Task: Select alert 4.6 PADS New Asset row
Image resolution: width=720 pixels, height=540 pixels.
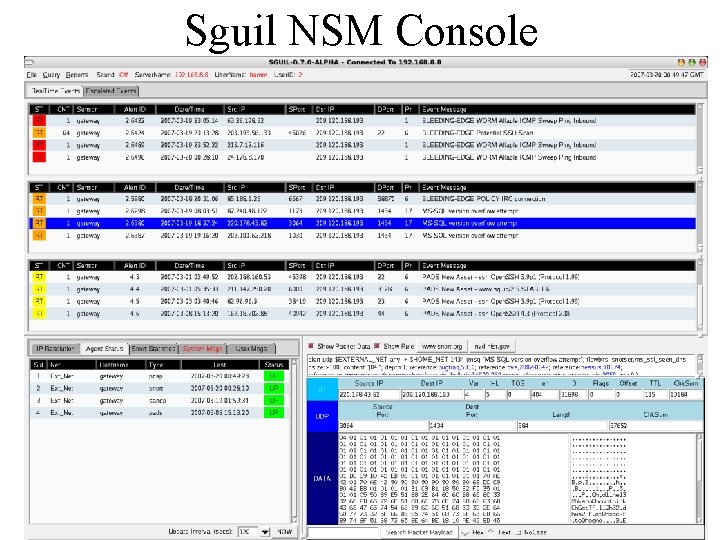Action: 363,314
